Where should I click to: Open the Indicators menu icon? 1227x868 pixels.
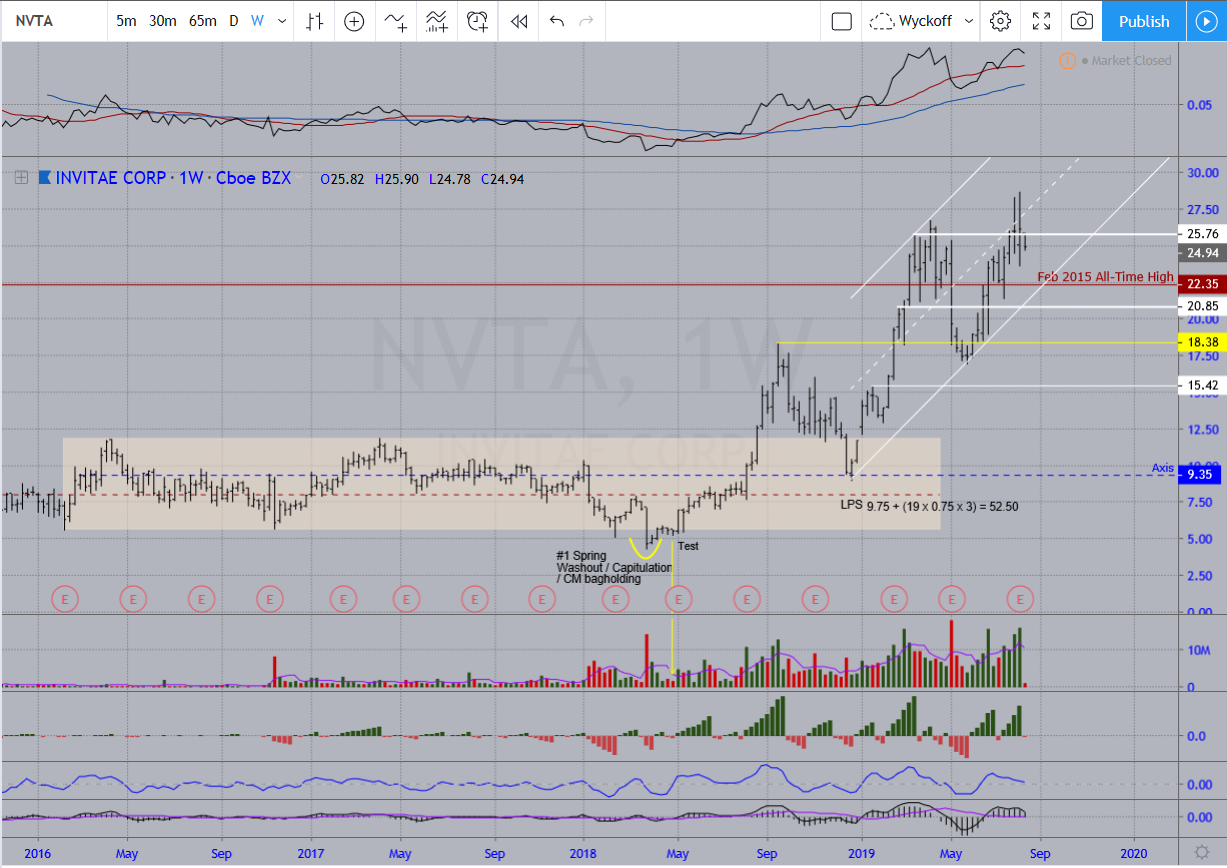point(395,21)
